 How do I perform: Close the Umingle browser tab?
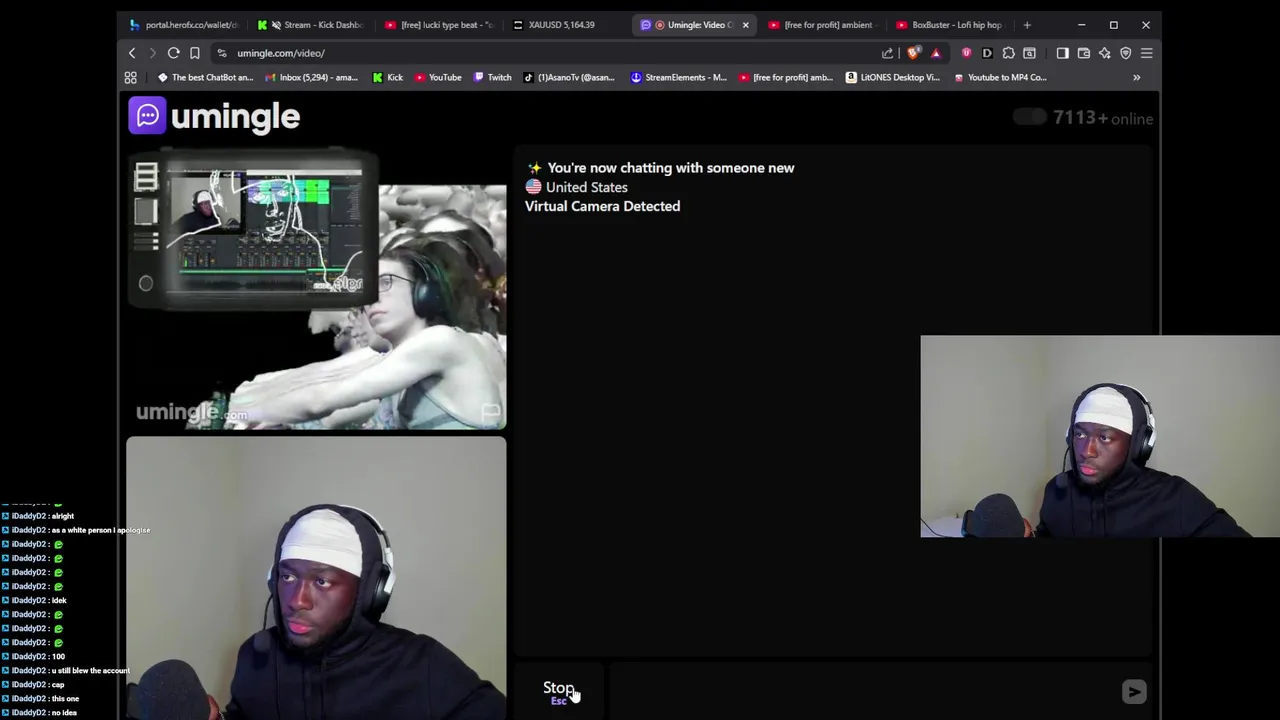[x=745, y=25]
